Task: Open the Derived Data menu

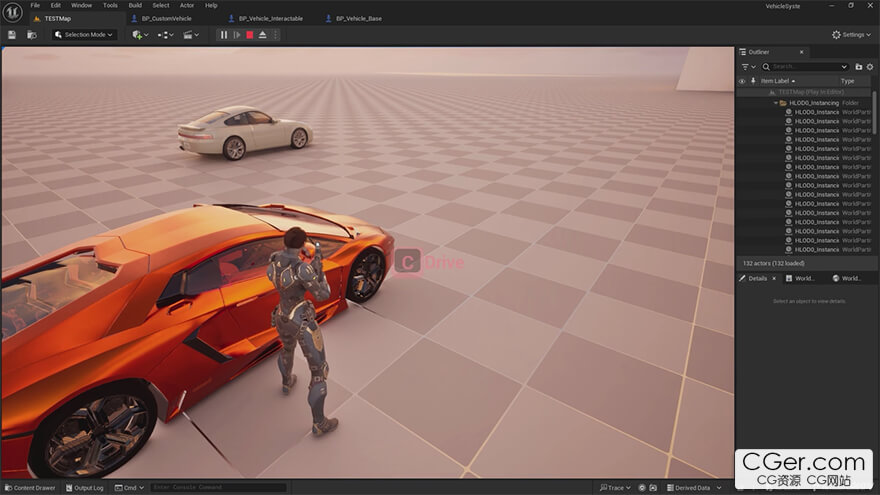Action: pos(693,488)
